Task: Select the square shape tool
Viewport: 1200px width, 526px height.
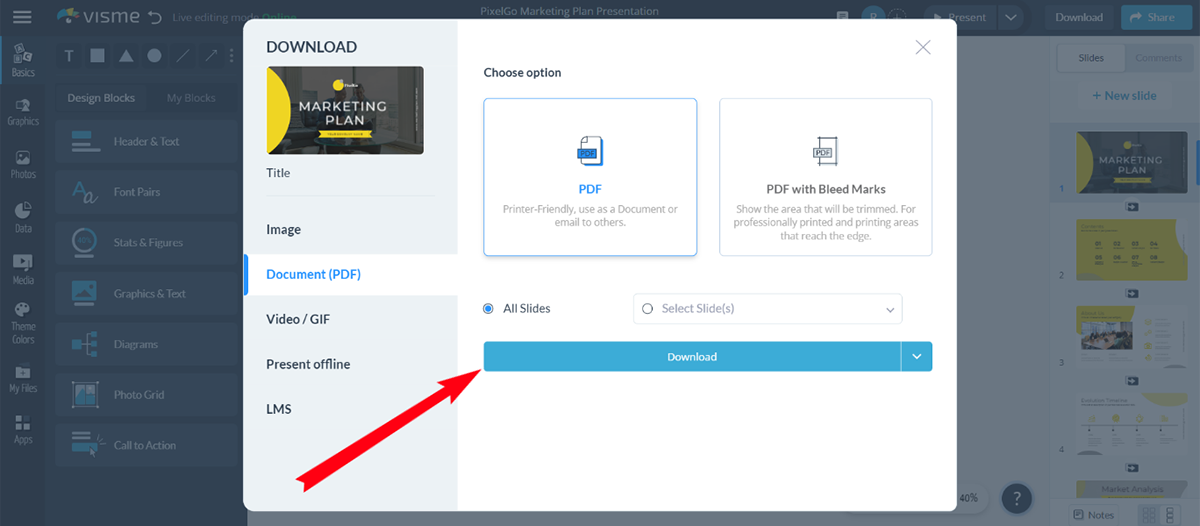Action: tap(98, 56)
